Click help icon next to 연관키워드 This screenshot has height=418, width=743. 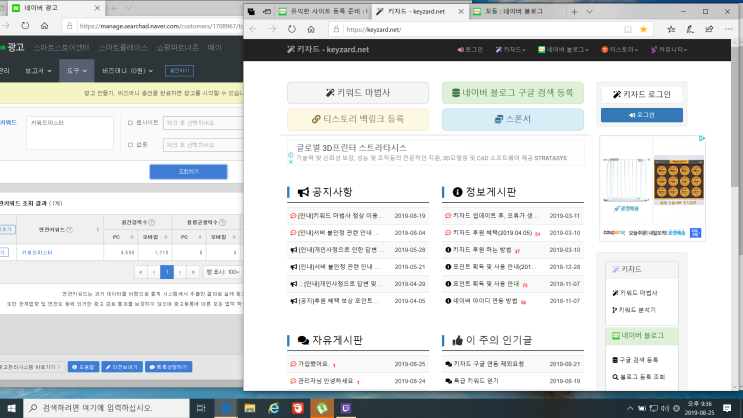[70, 229]
